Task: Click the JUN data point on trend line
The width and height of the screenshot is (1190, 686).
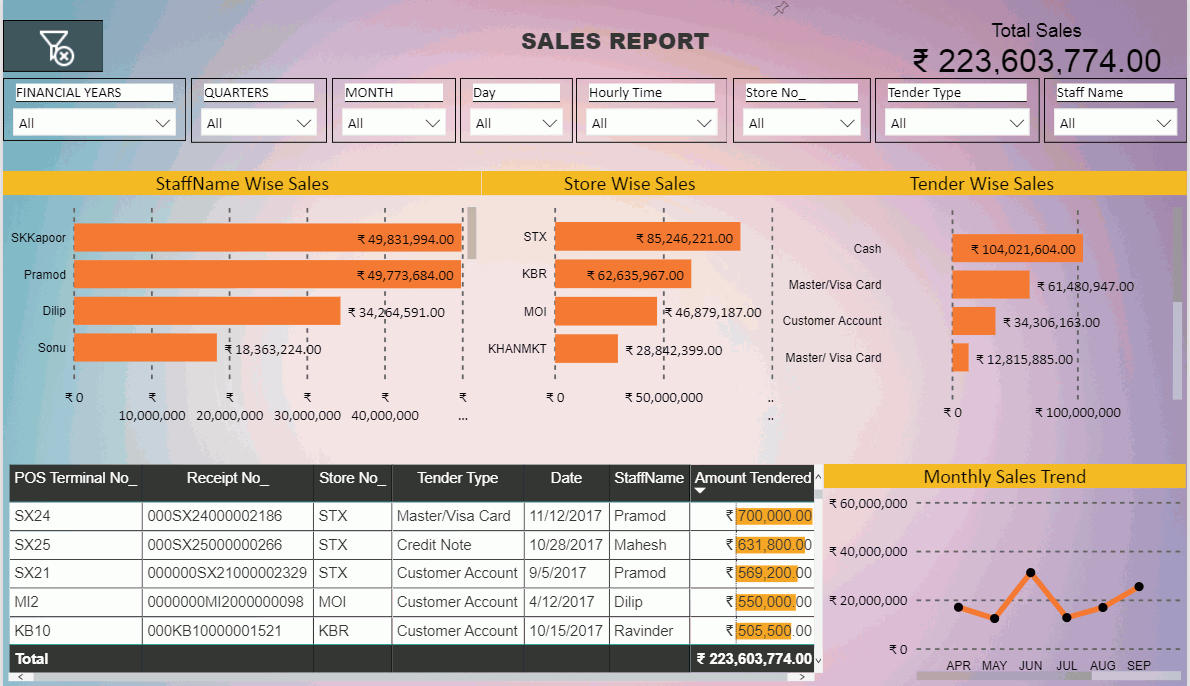Action: point(1030,573)
